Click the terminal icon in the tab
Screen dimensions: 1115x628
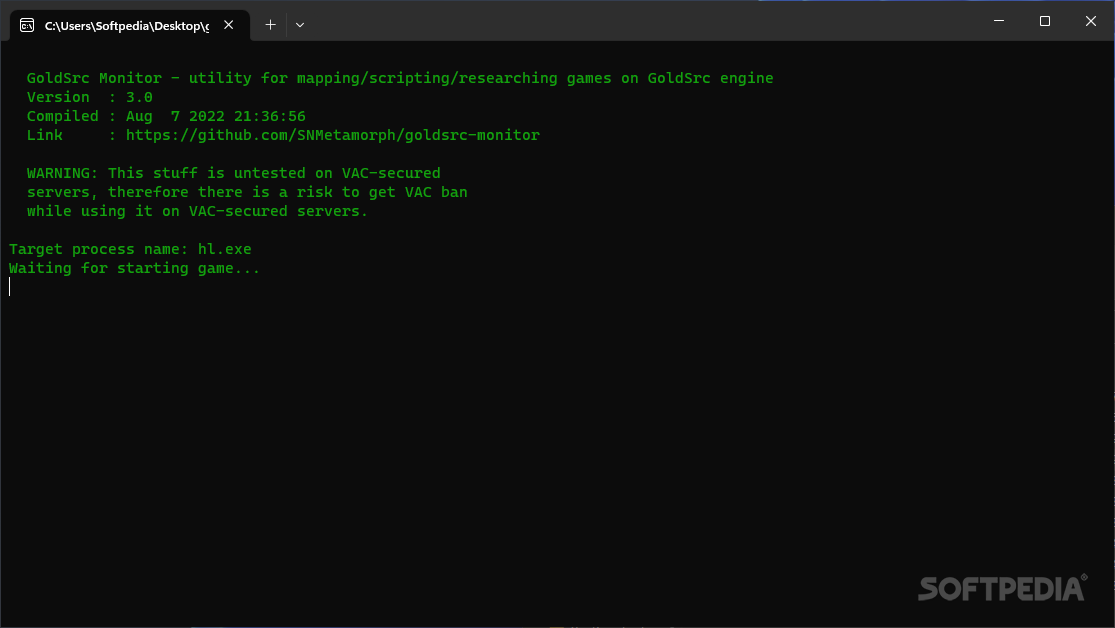click(x=27, y=26)
